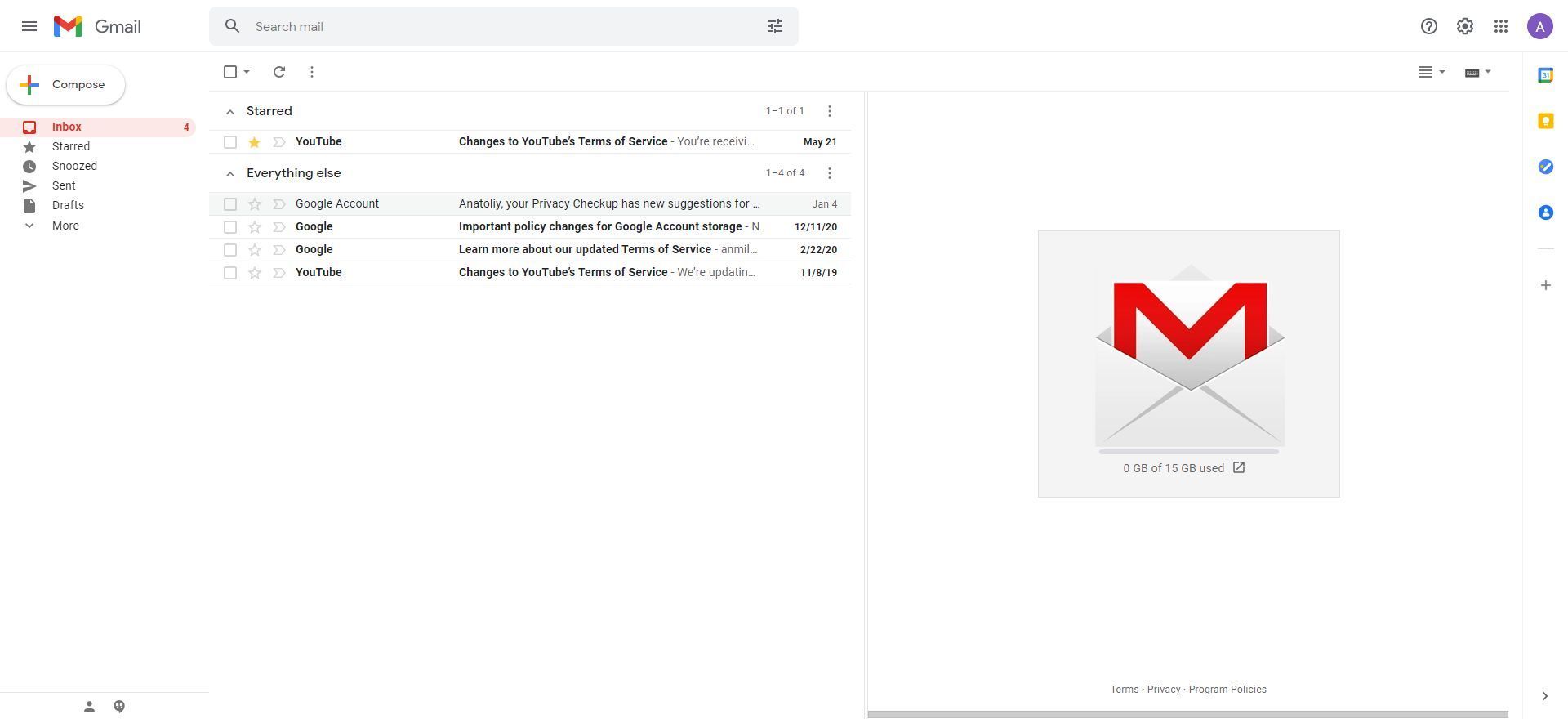Open Everything else section options menu

tap(830, 173)
